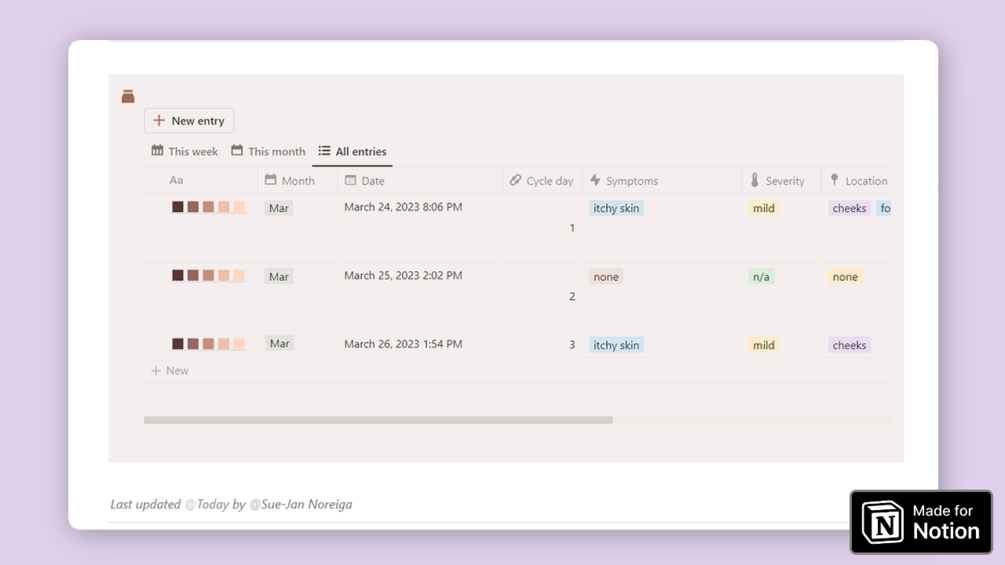1005x565 pixels.
Task: Click the n/a severity tag
Action: click(761, 277)
